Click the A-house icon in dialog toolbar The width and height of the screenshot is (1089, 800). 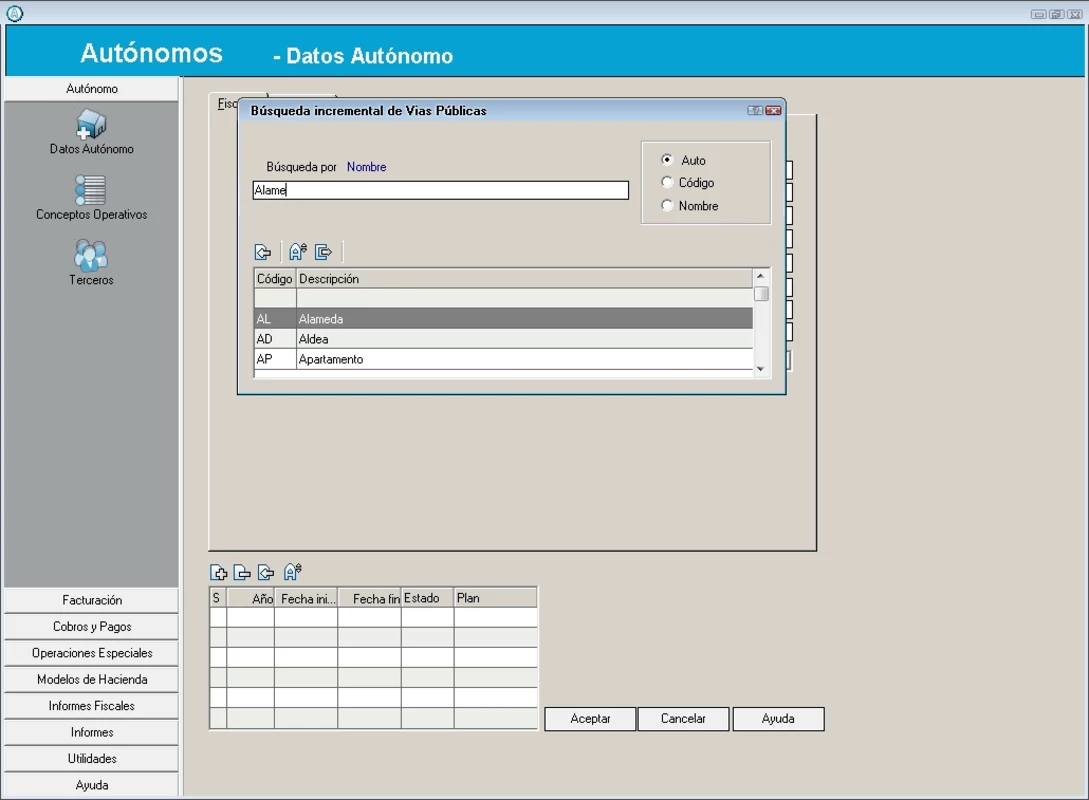point(298,252)
